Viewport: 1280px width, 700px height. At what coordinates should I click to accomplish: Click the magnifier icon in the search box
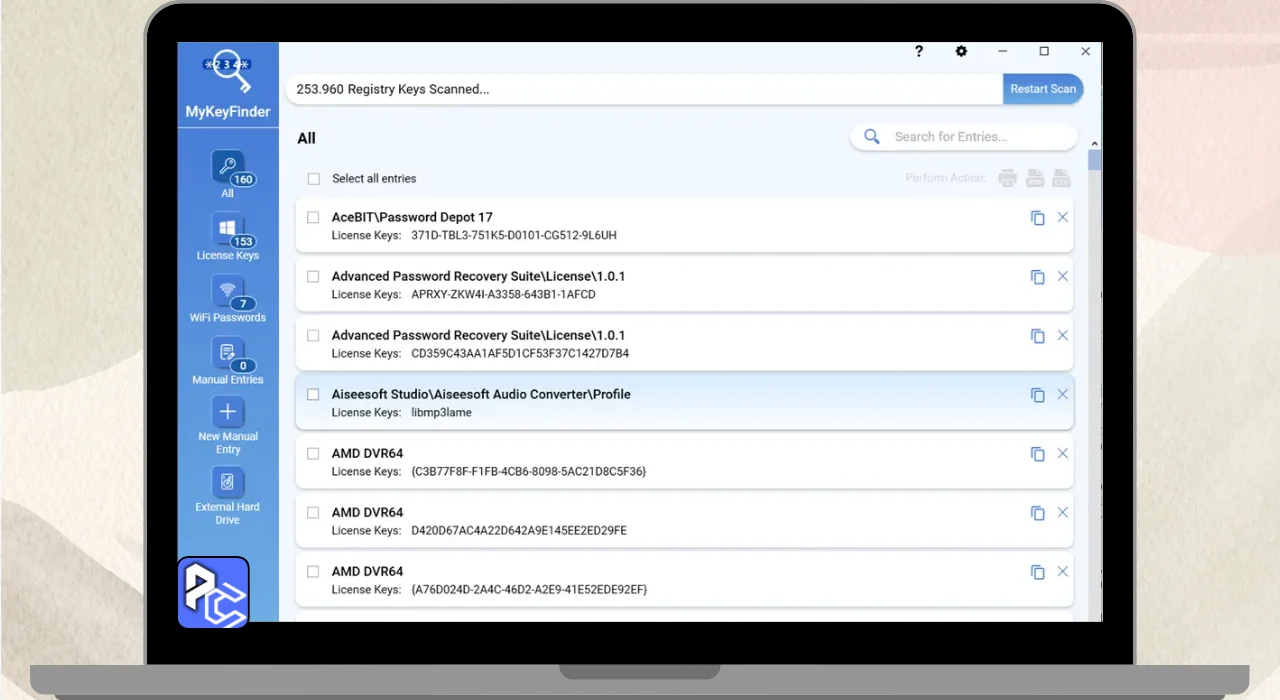[872, 137]
